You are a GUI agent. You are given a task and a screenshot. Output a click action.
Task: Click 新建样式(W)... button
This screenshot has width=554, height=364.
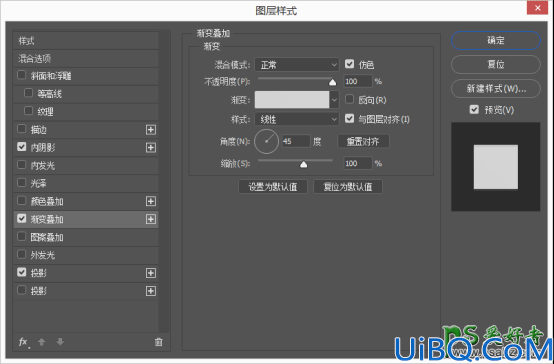point(496,88)
